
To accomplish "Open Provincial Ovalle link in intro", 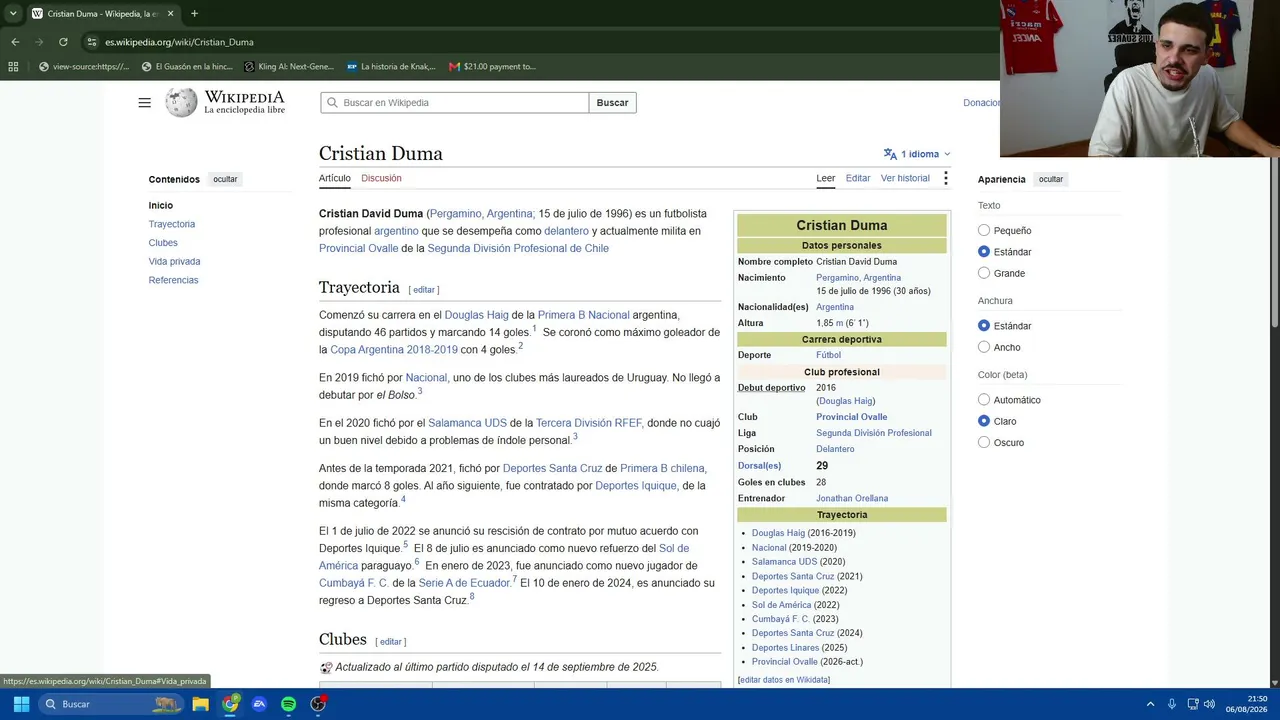I will pos(358,248).
